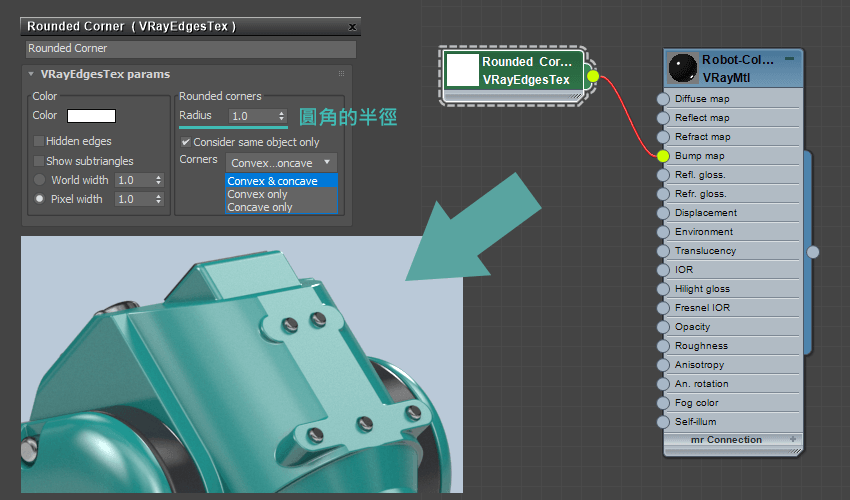Choose Convex only from the list
Viewport: 850px width, 500px height.
click(x=257, y=194)
